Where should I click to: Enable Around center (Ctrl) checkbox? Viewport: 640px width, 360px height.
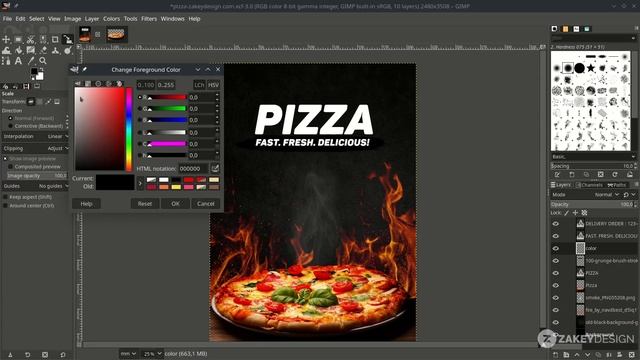click(x=5, y=206)
